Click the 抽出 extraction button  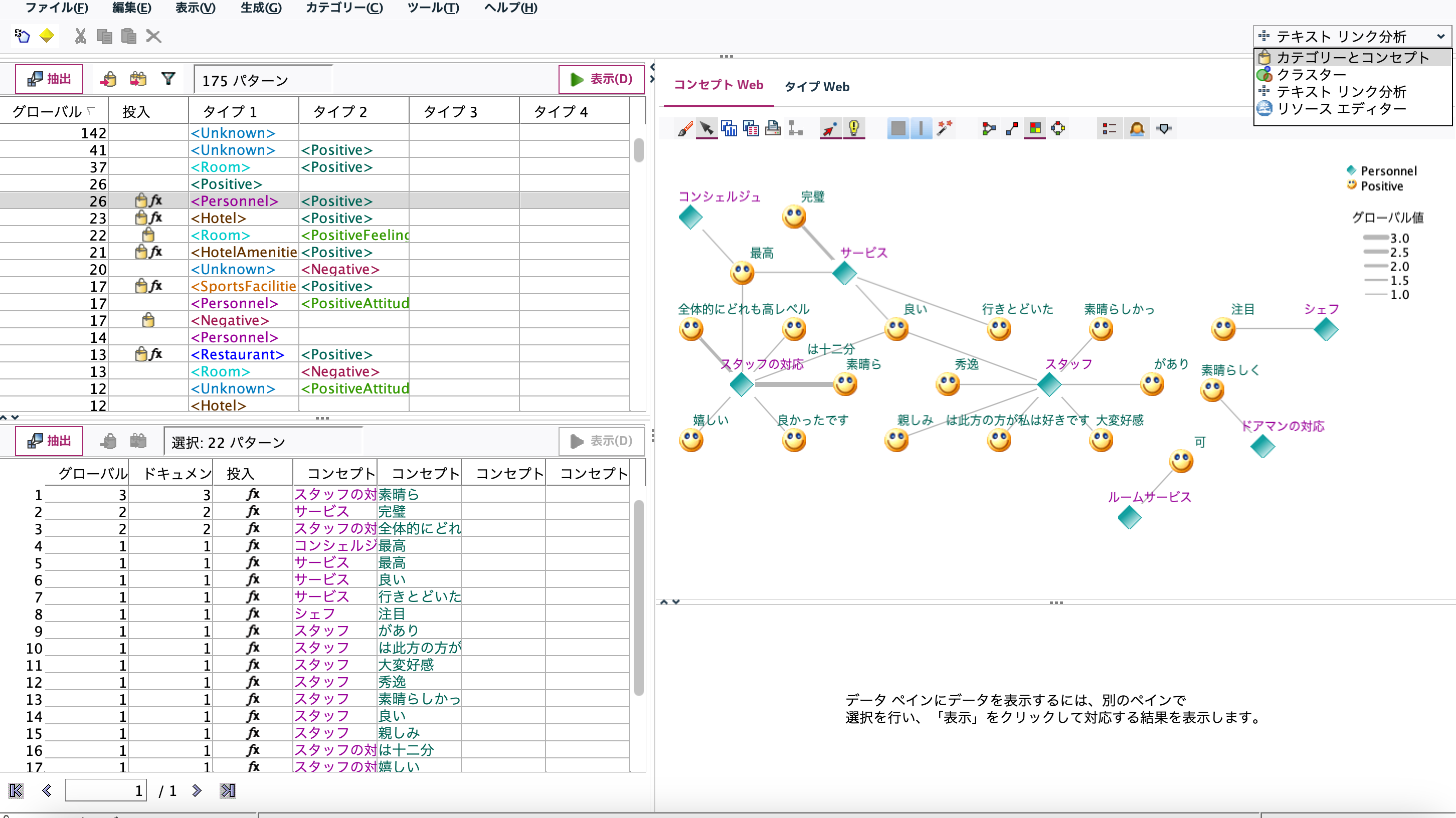(x=49, y=79)
